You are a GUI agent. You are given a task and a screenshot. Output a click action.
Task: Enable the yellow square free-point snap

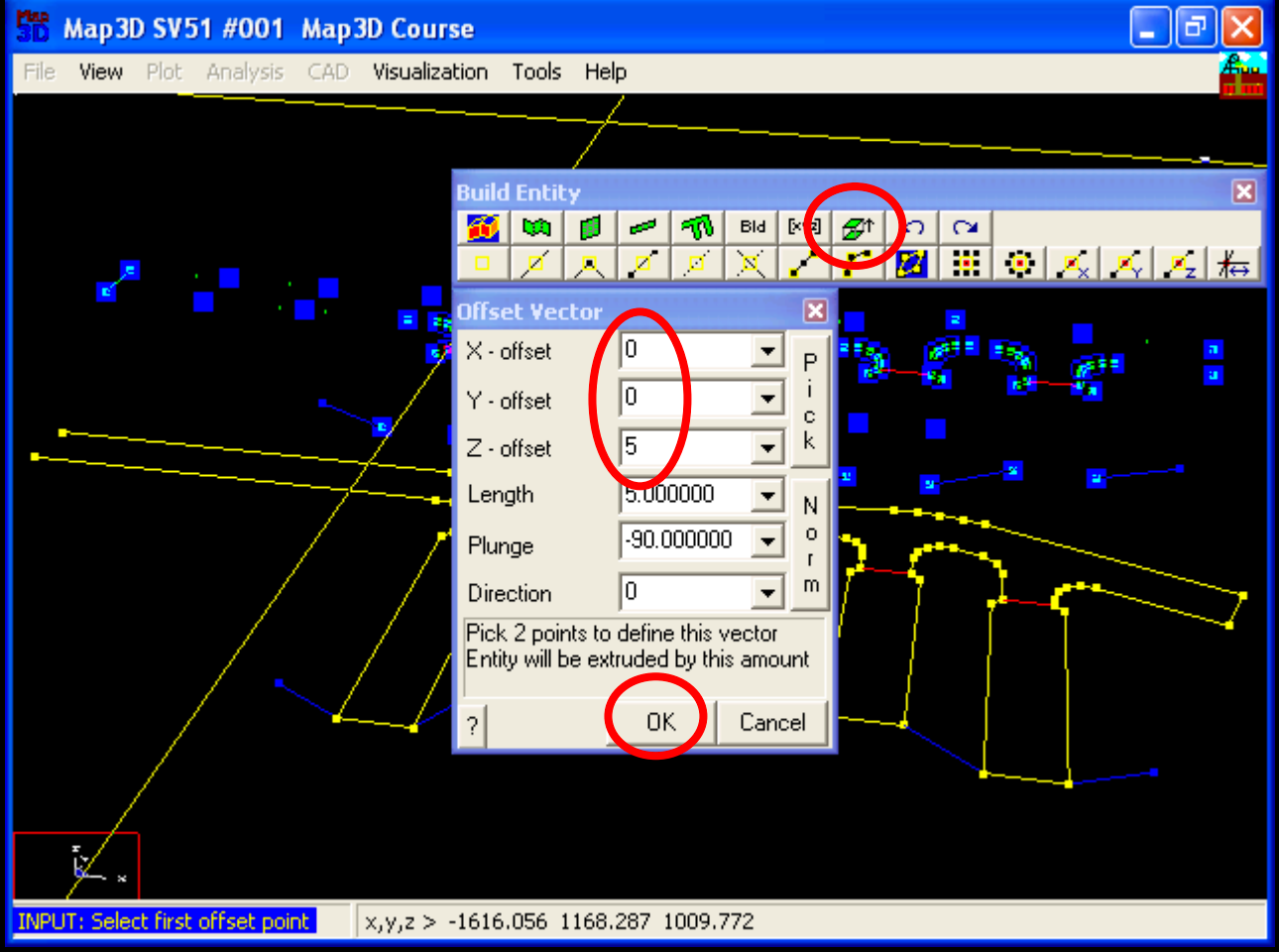click(483, 264)
